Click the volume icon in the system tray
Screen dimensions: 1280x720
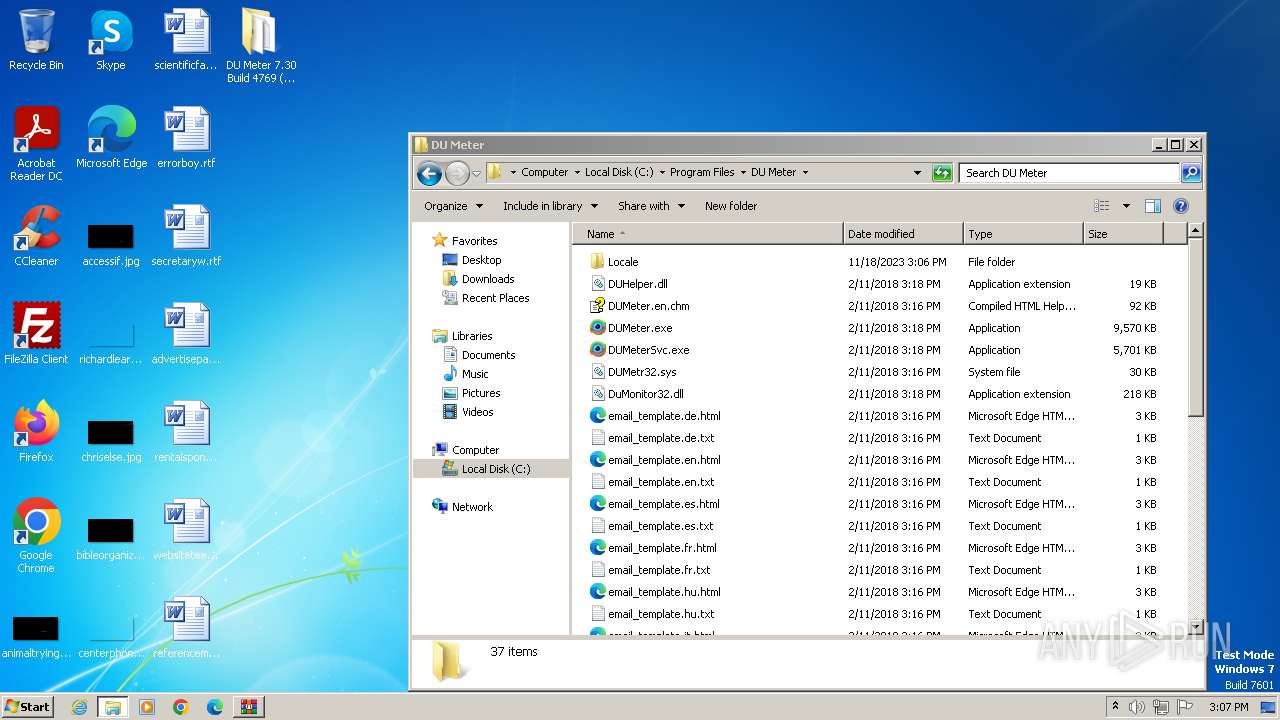1137,707
